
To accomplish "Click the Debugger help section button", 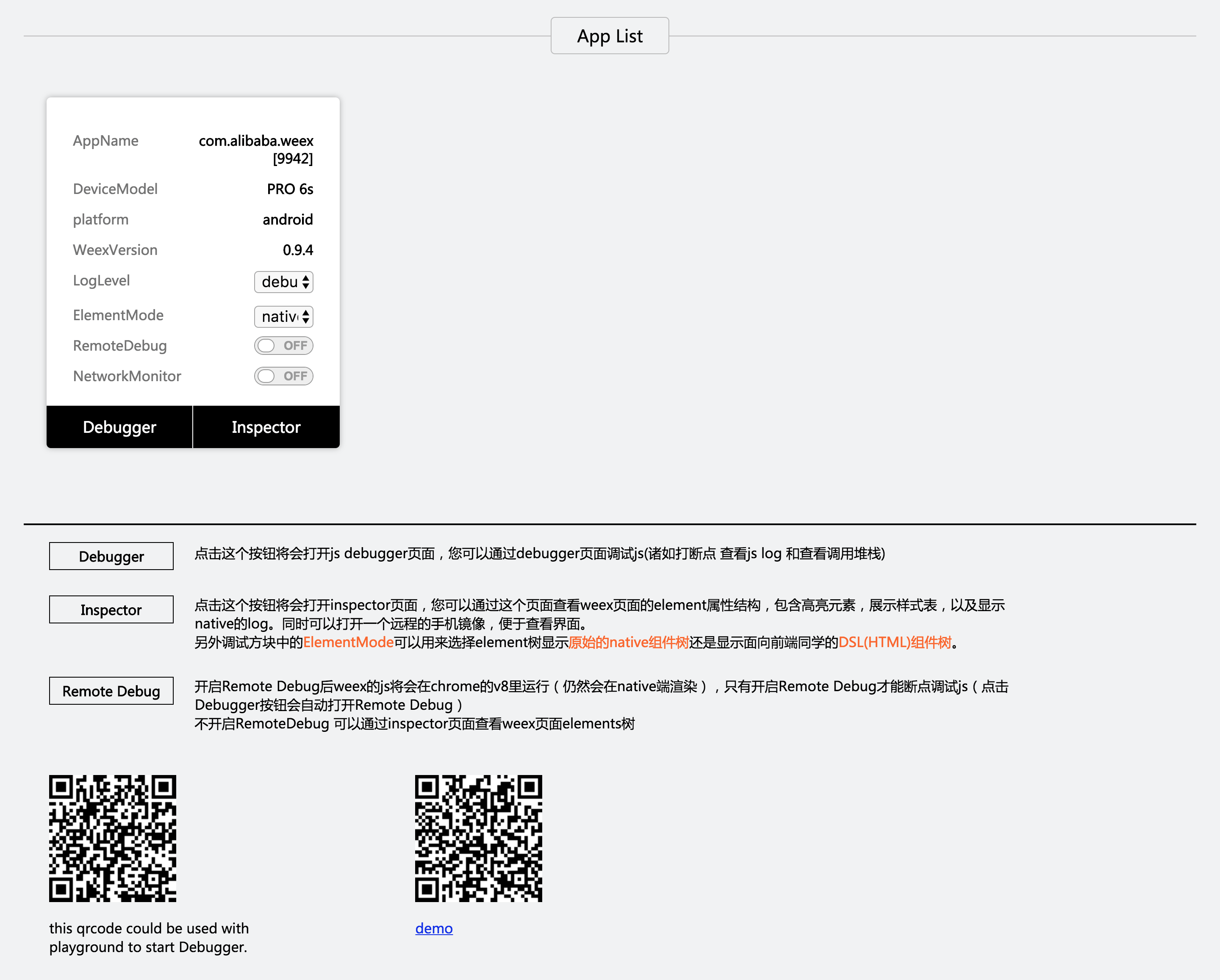I will pyautogui.click(x=111, y=556).
